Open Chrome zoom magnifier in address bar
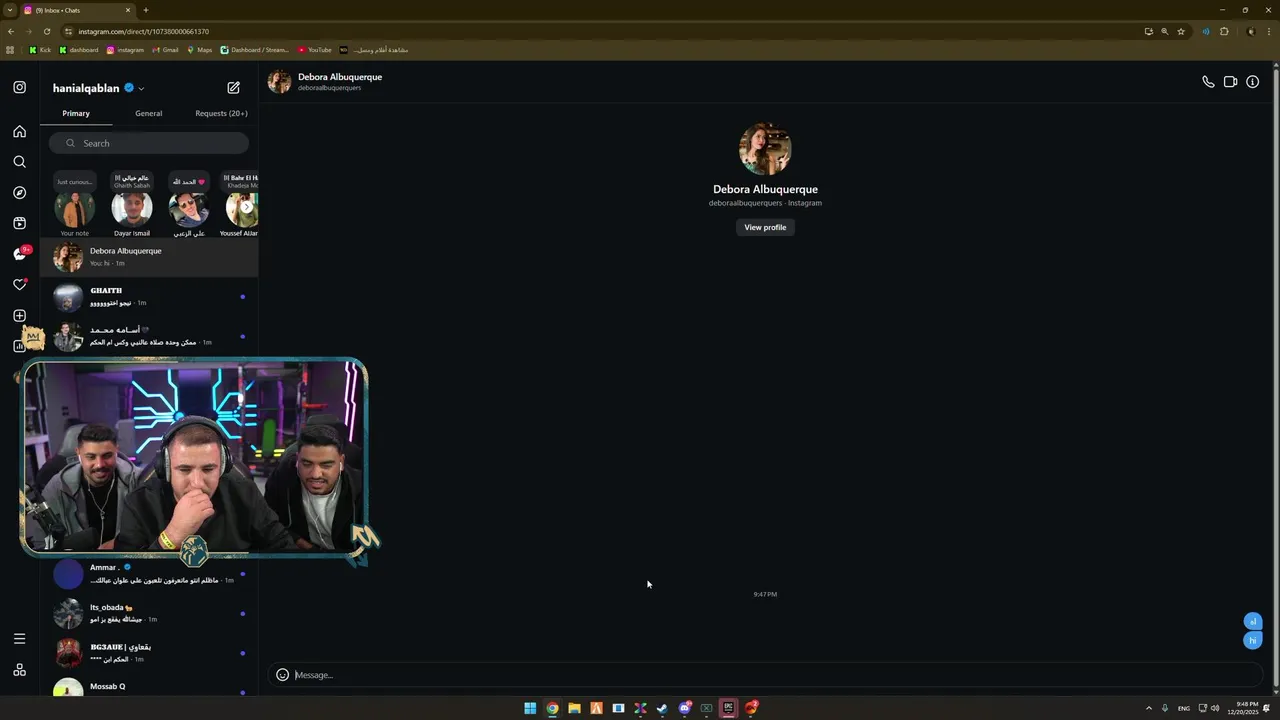 1164,31
